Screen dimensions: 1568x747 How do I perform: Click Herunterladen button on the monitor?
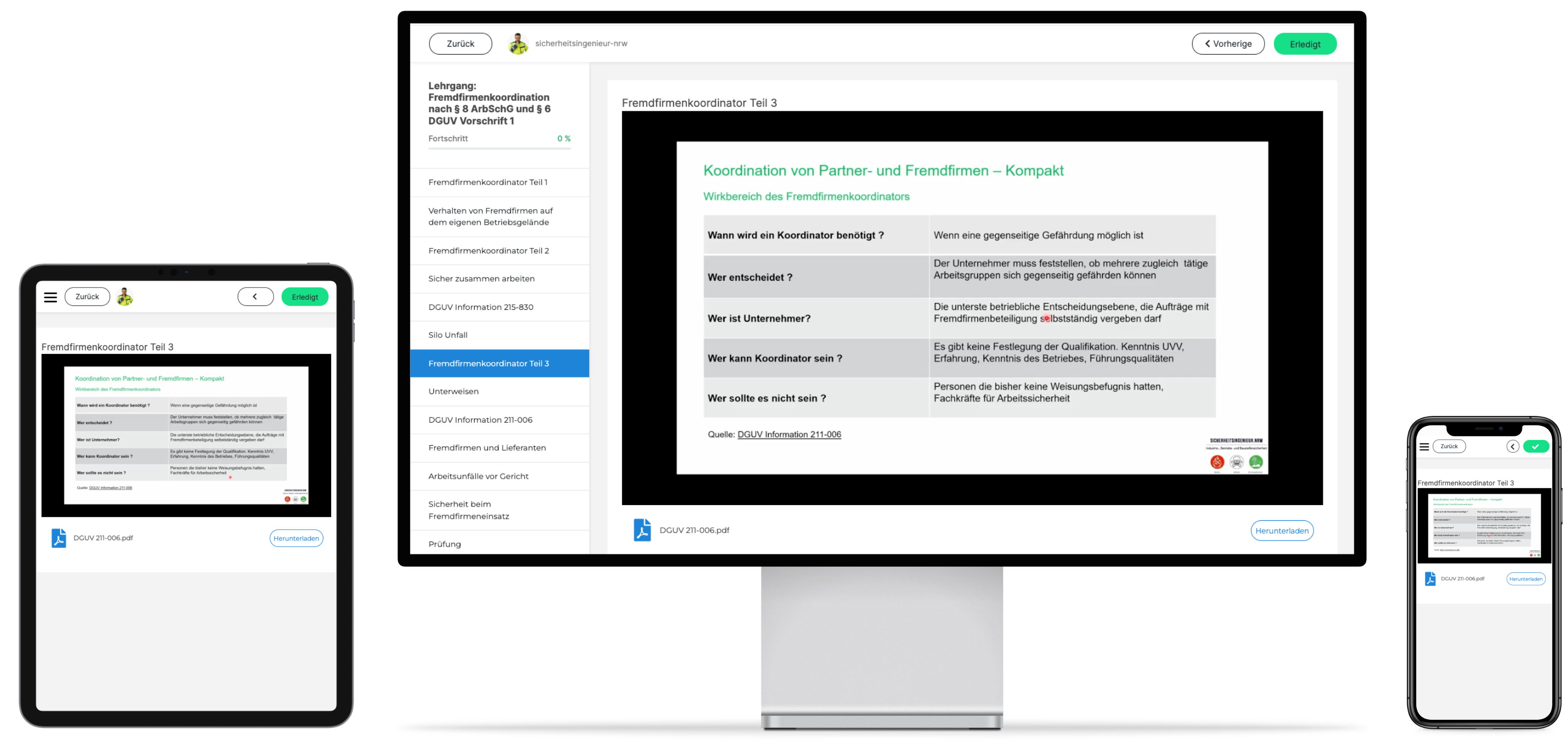(x=1281, y=531)
